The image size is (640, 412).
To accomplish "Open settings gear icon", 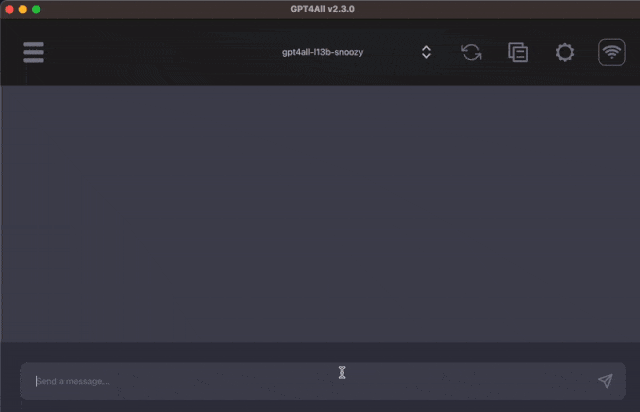I will pos(565,52).
